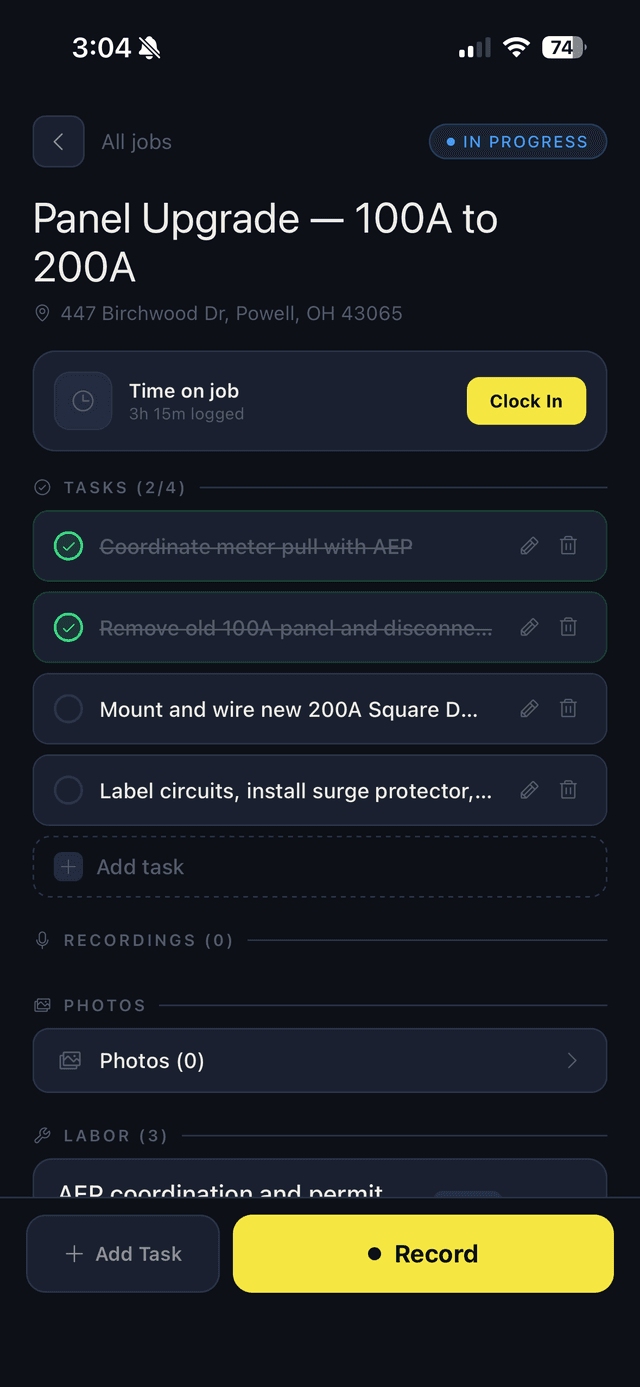640x1387 pixels.
Task: Tap the Add Task button at bottom
Action: (x=122, y=1253)
